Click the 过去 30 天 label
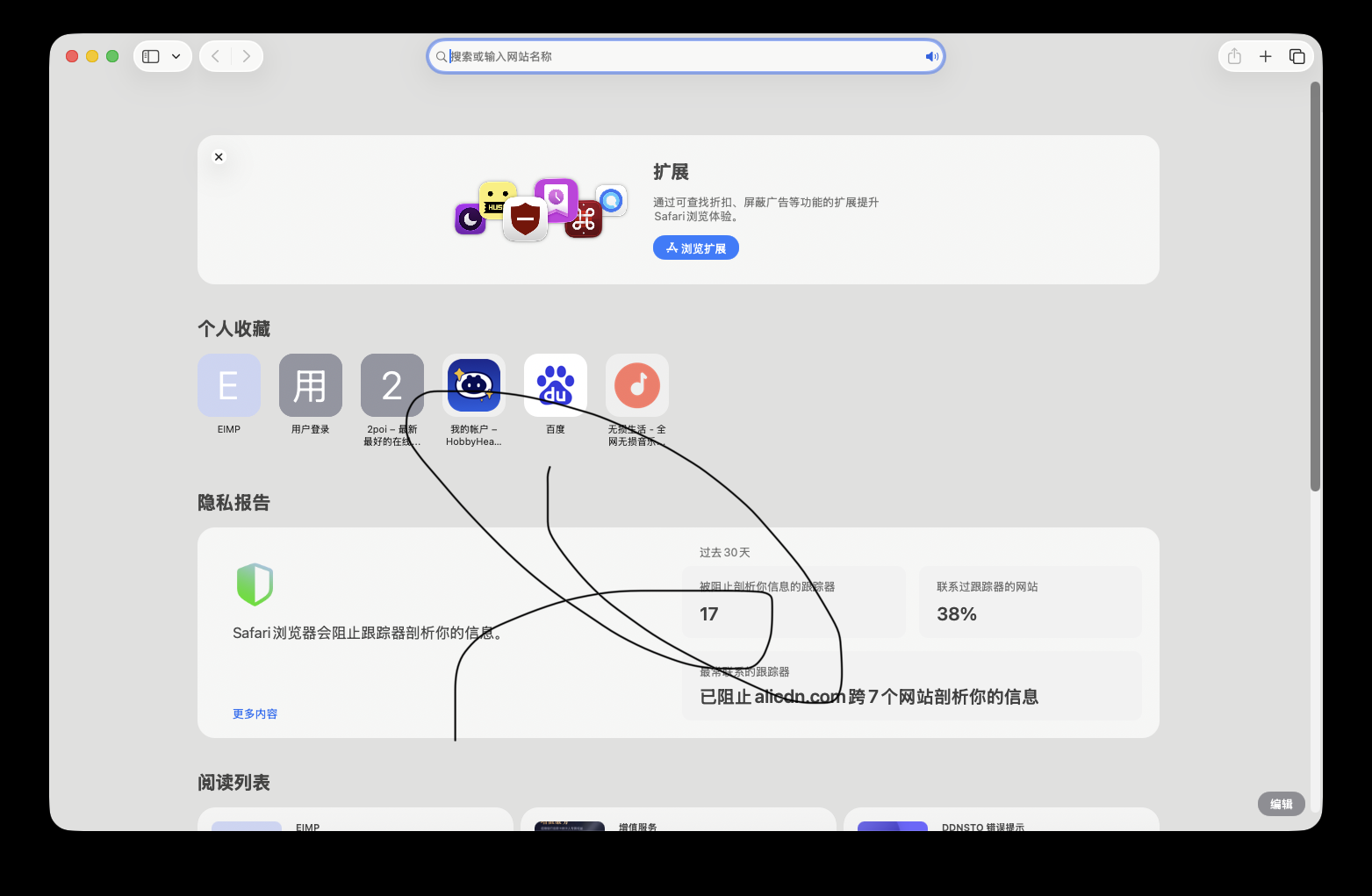This screenshot has width=1372, height=896. (725, 553)
